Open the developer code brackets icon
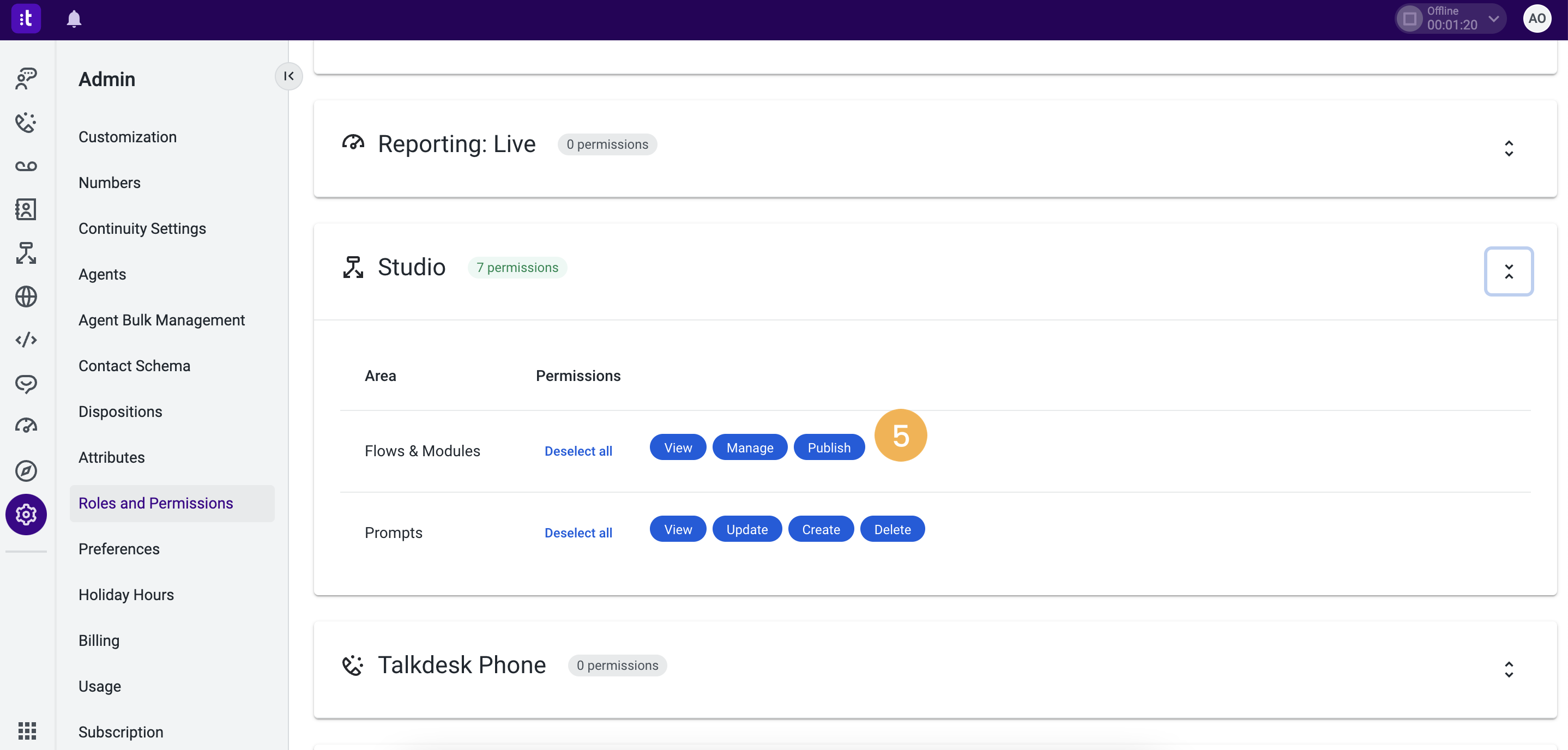1568x750 pixels. [26, 340]
